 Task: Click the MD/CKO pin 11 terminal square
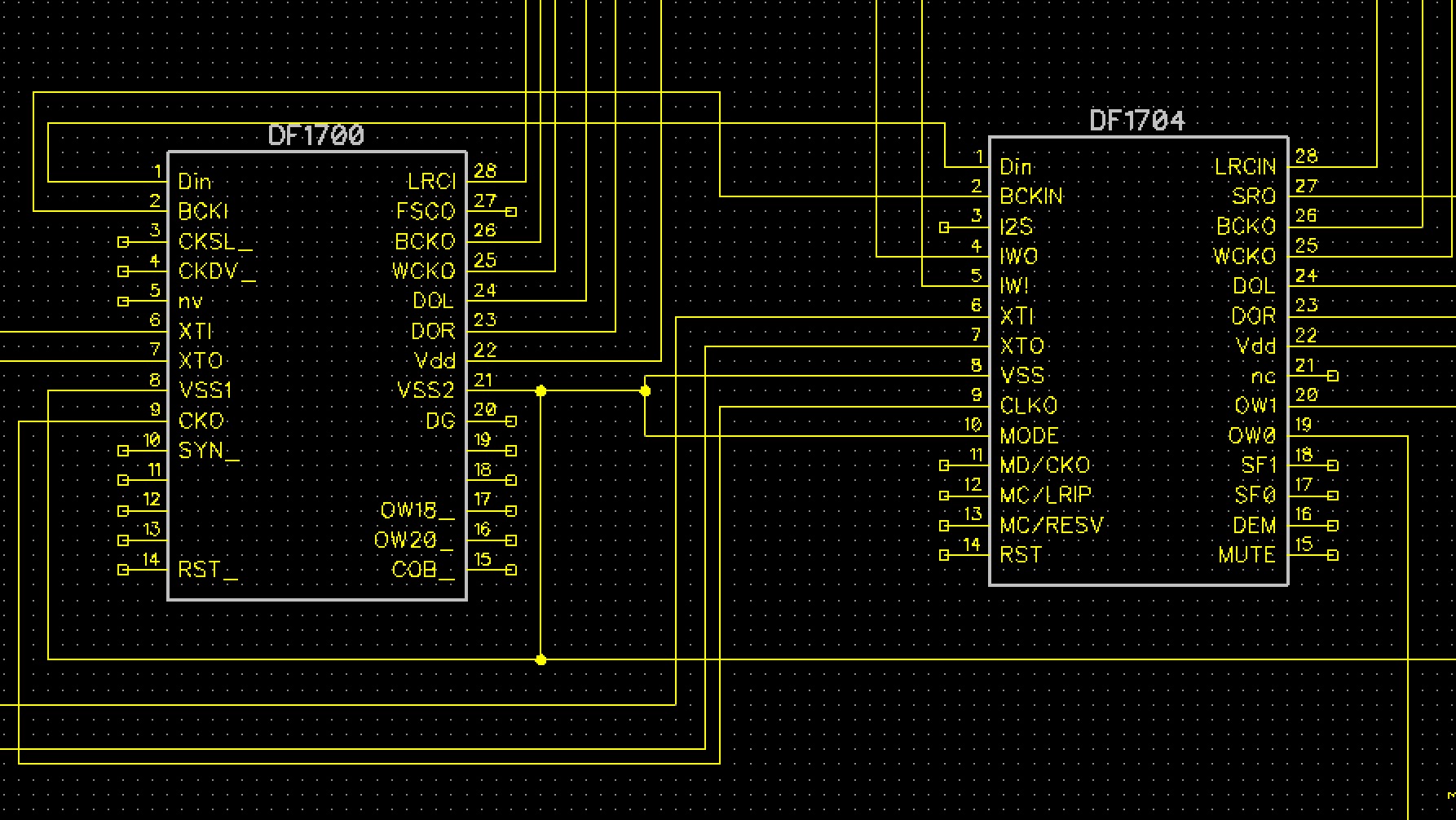(x=944, y=465)
